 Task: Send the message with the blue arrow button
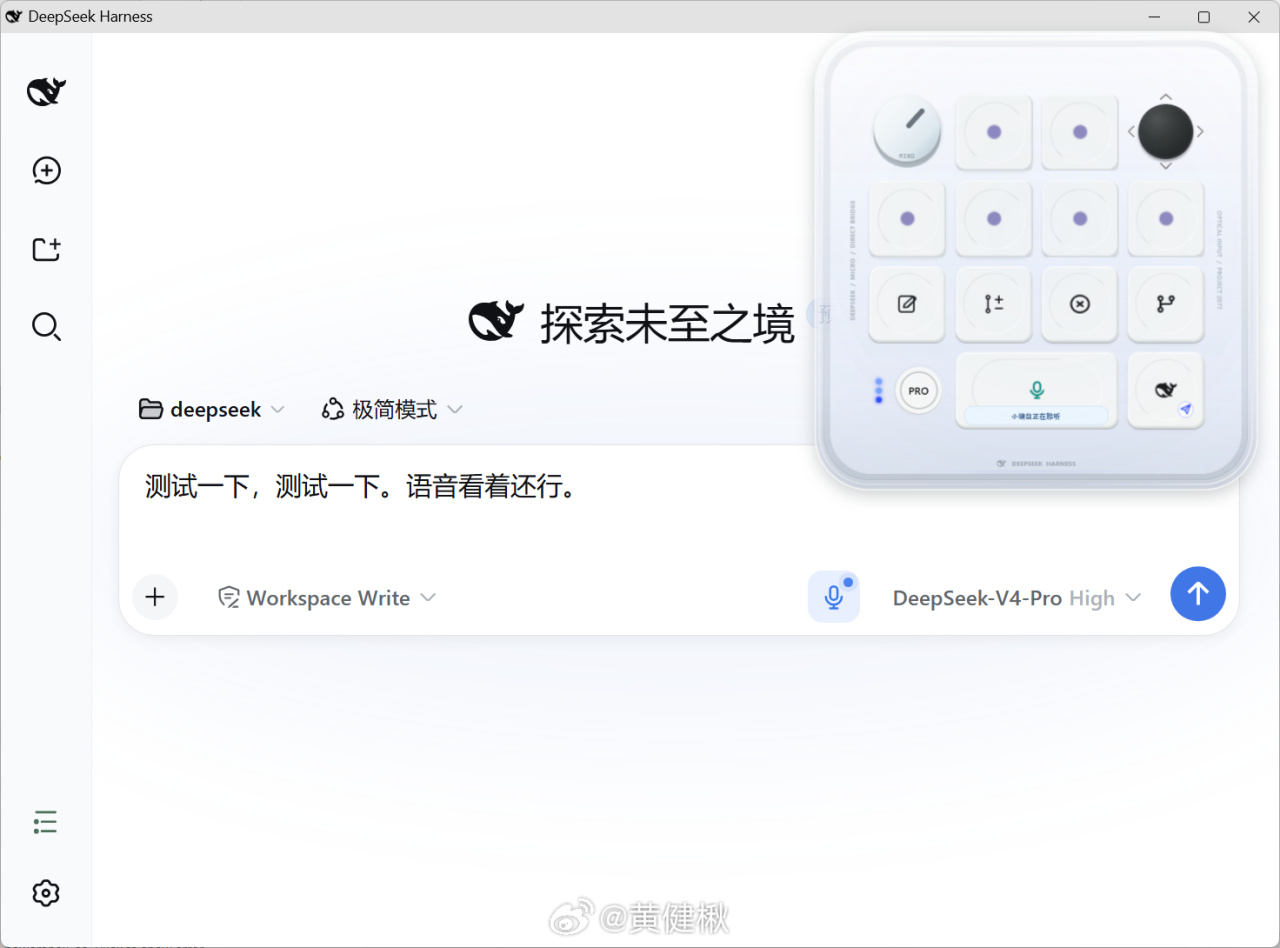click(1198, 594)
